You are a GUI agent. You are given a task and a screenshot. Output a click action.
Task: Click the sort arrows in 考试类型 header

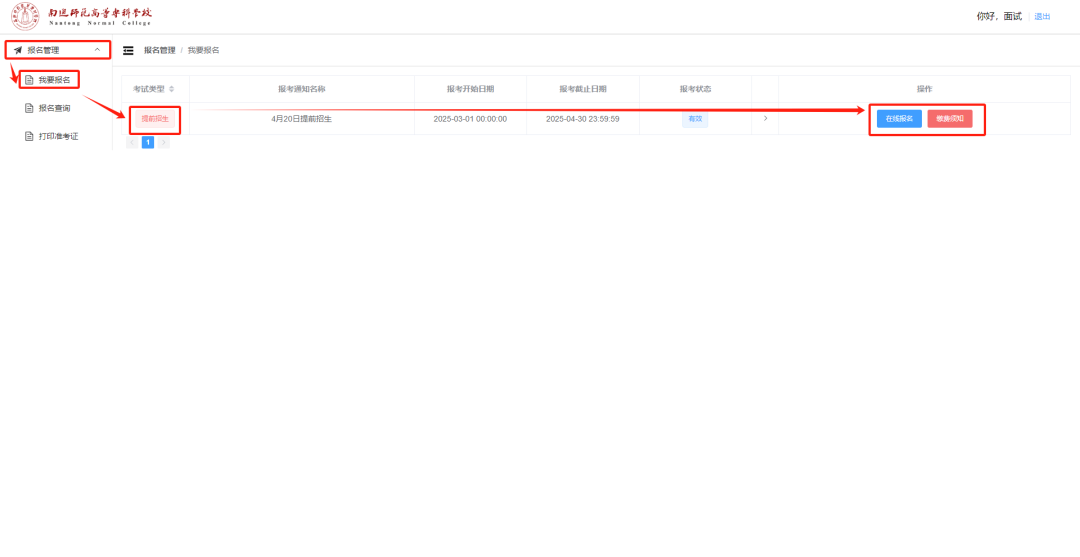[x=171, y=89]
